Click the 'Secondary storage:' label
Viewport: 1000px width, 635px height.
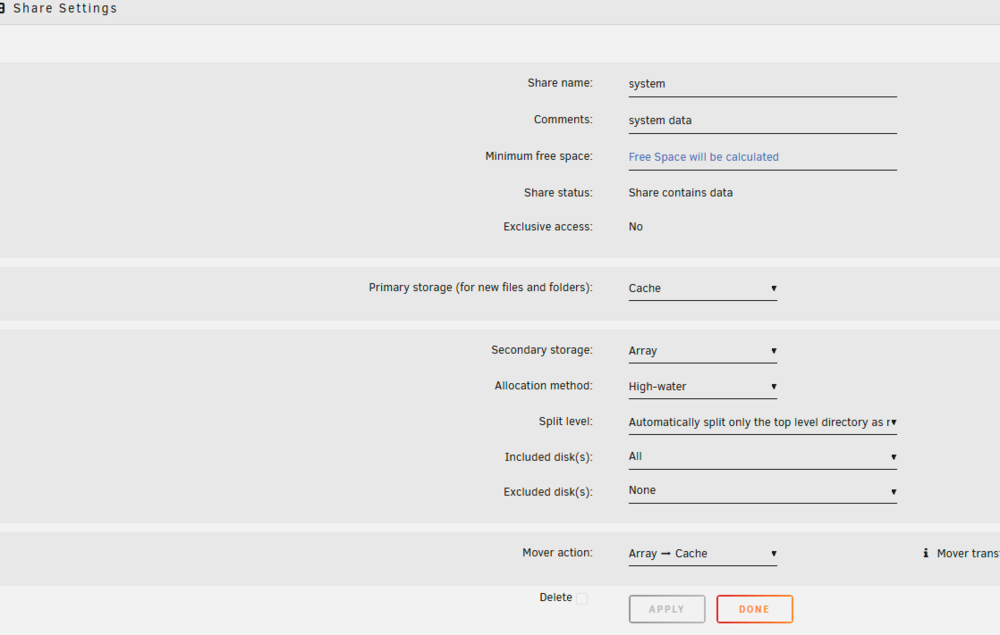[541, 350]
